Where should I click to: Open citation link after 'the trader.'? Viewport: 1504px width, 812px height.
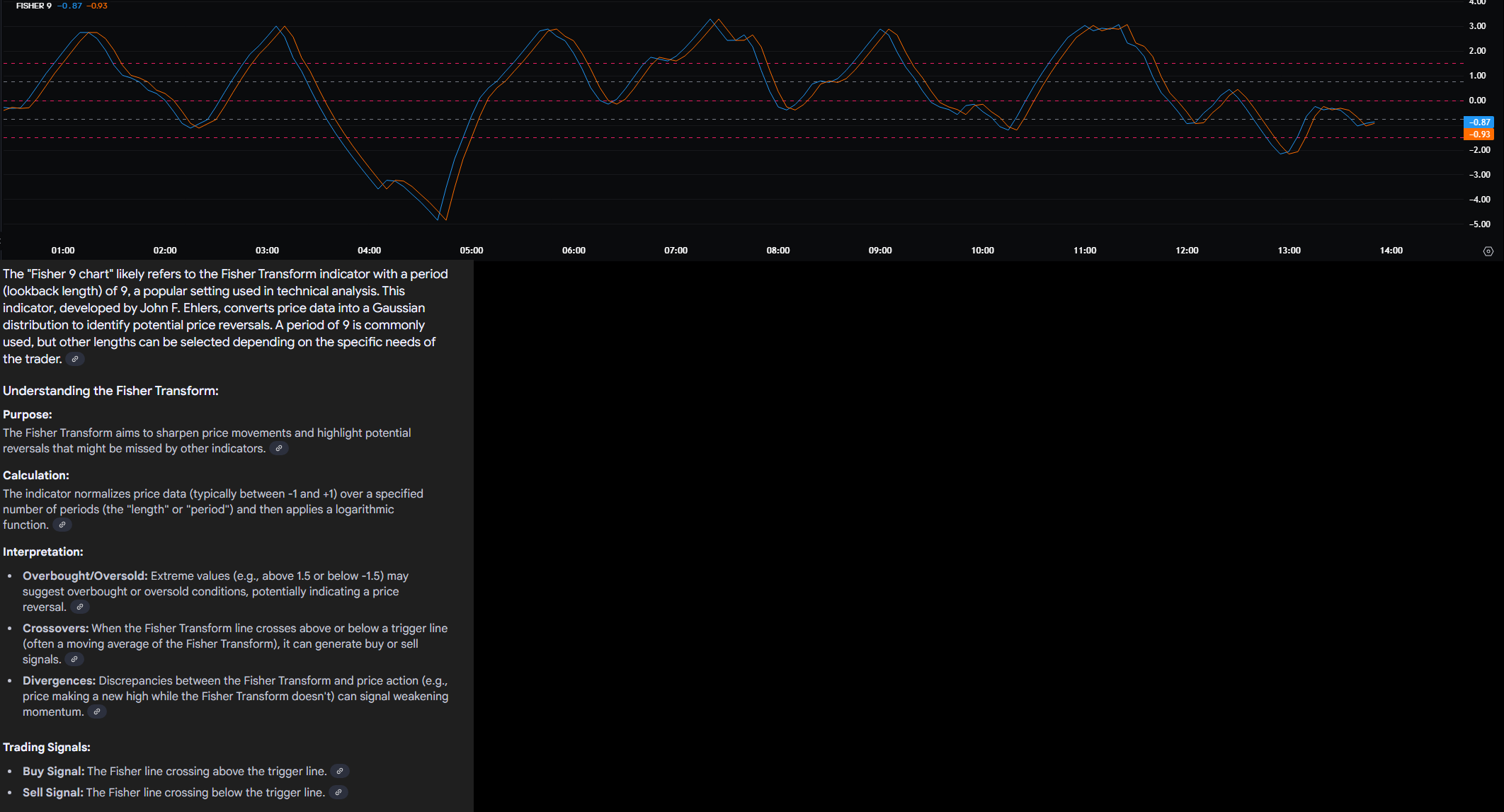[75, 359]
